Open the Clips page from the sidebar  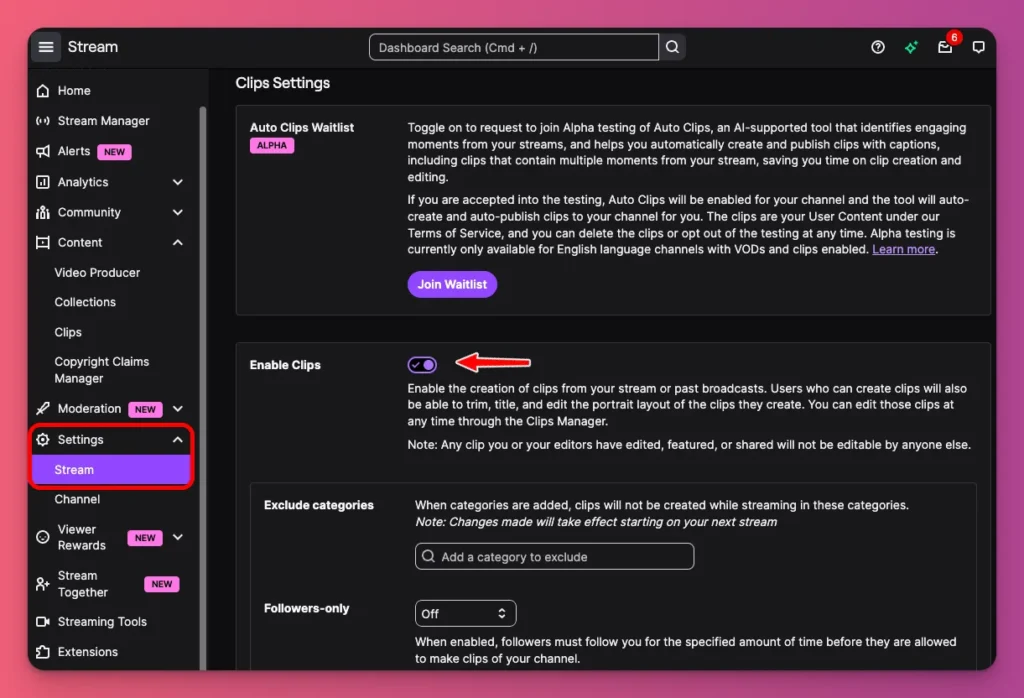coord(68,332)
